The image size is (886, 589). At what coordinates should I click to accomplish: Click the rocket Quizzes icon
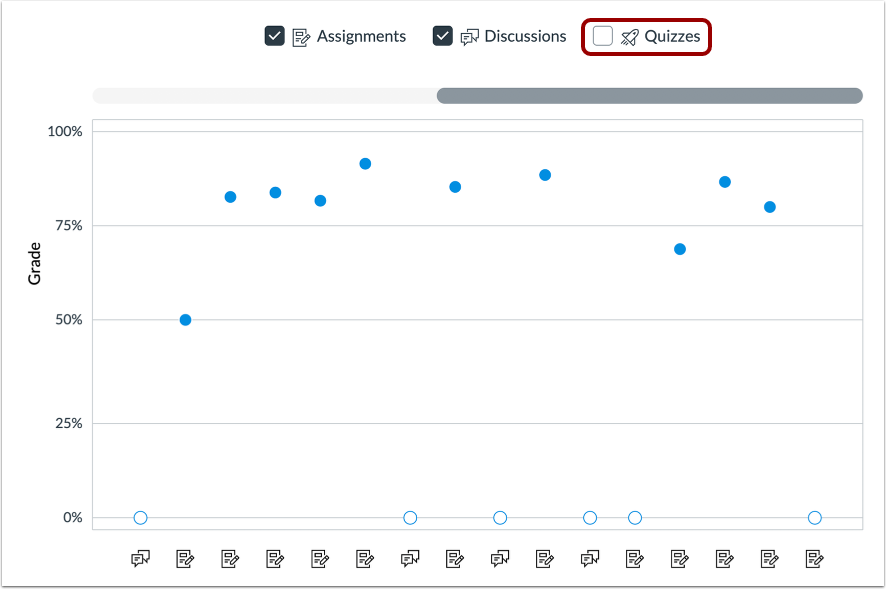628,36
